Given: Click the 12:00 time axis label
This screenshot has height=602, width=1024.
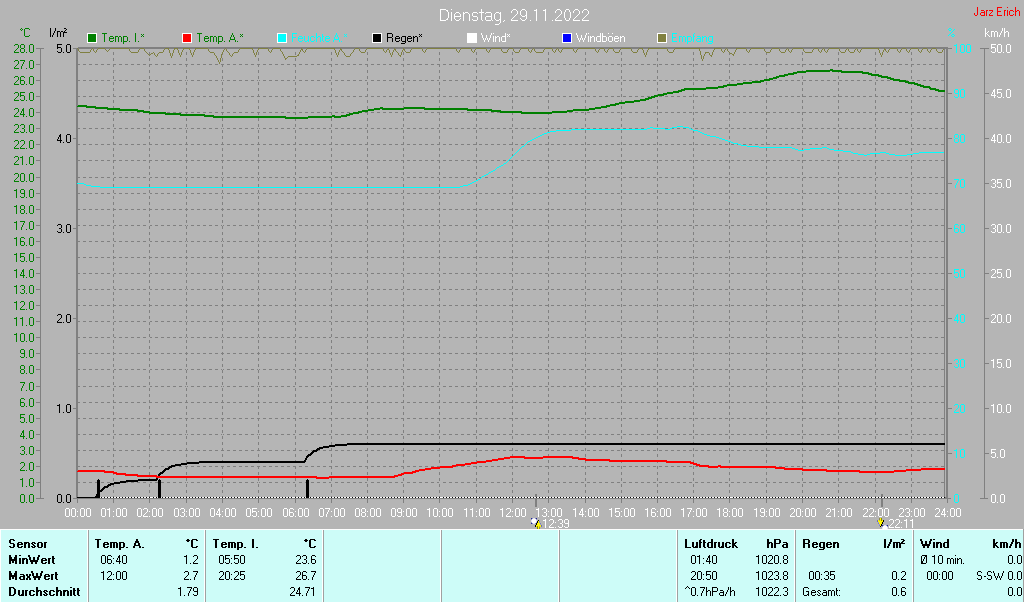Looking at the screenshot, I should click(513, 513).
